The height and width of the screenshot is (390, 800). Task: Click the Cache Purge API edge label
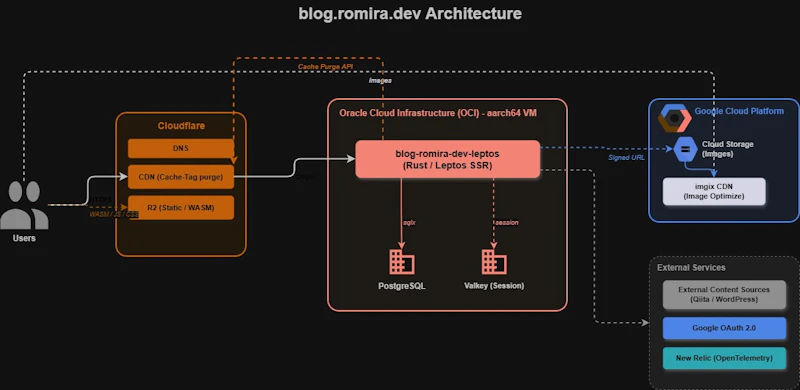pos(325,66)
